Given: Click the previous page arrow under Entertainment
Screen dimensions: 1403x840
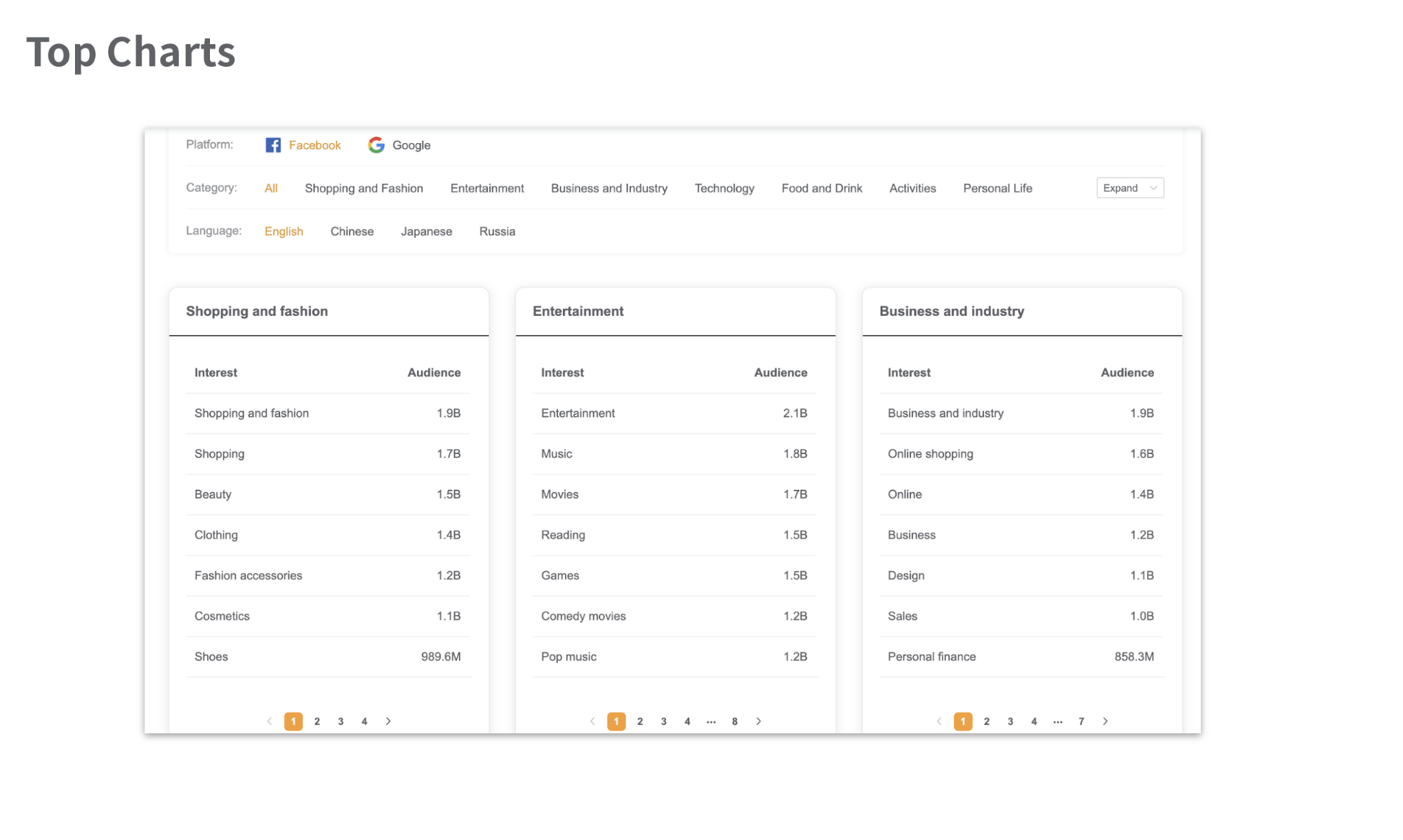Looking at the screenshot, I should (x=592, y=721).
